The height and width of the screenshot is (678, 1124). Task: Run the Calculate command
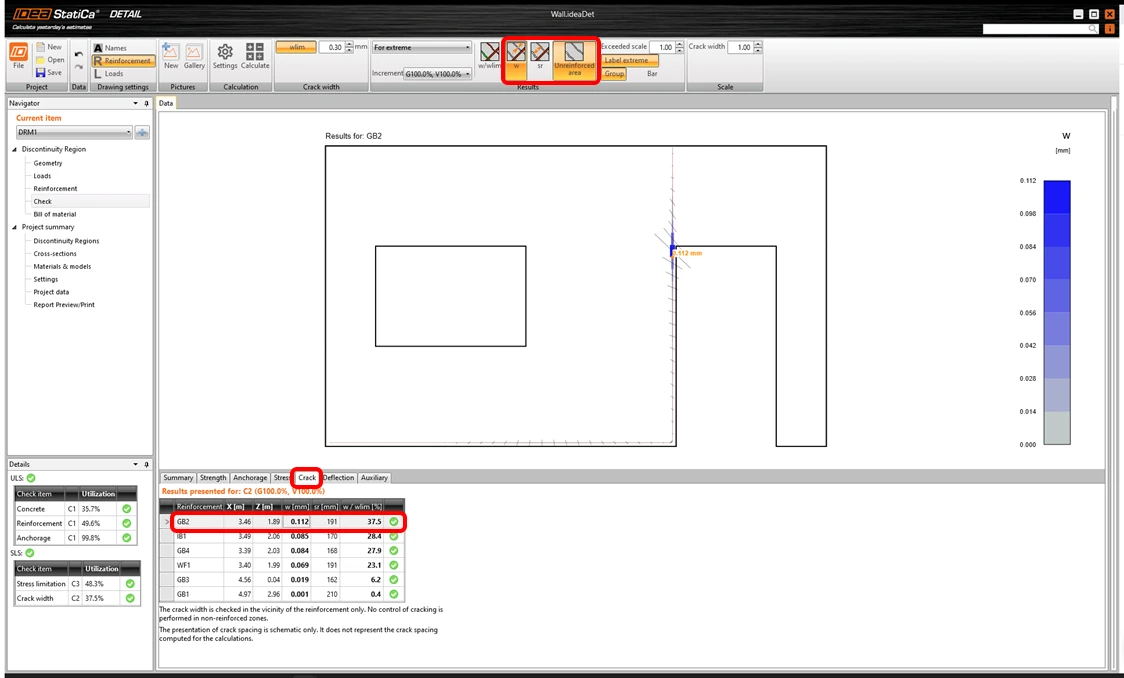tap(254, 57)
